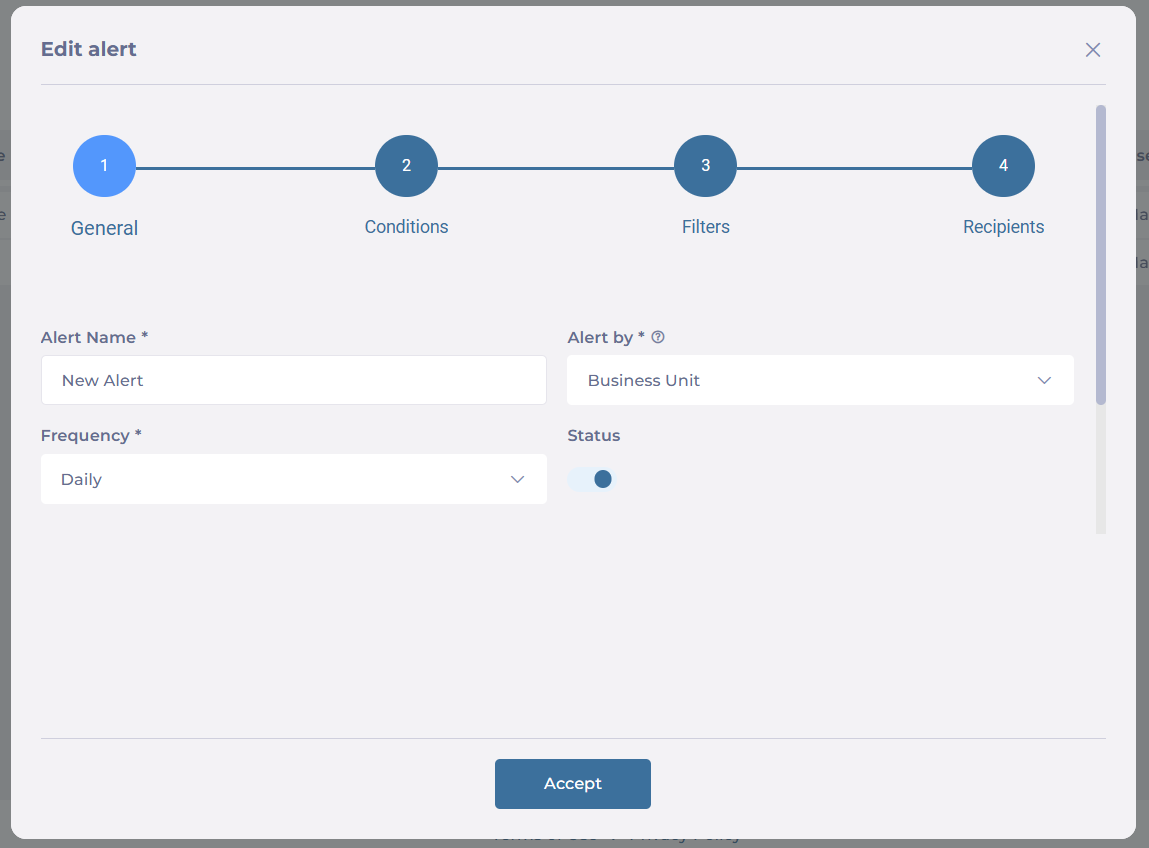Open the General step label
The height and width of the screenshot is (848, 1149).
[x=104, y=228]
